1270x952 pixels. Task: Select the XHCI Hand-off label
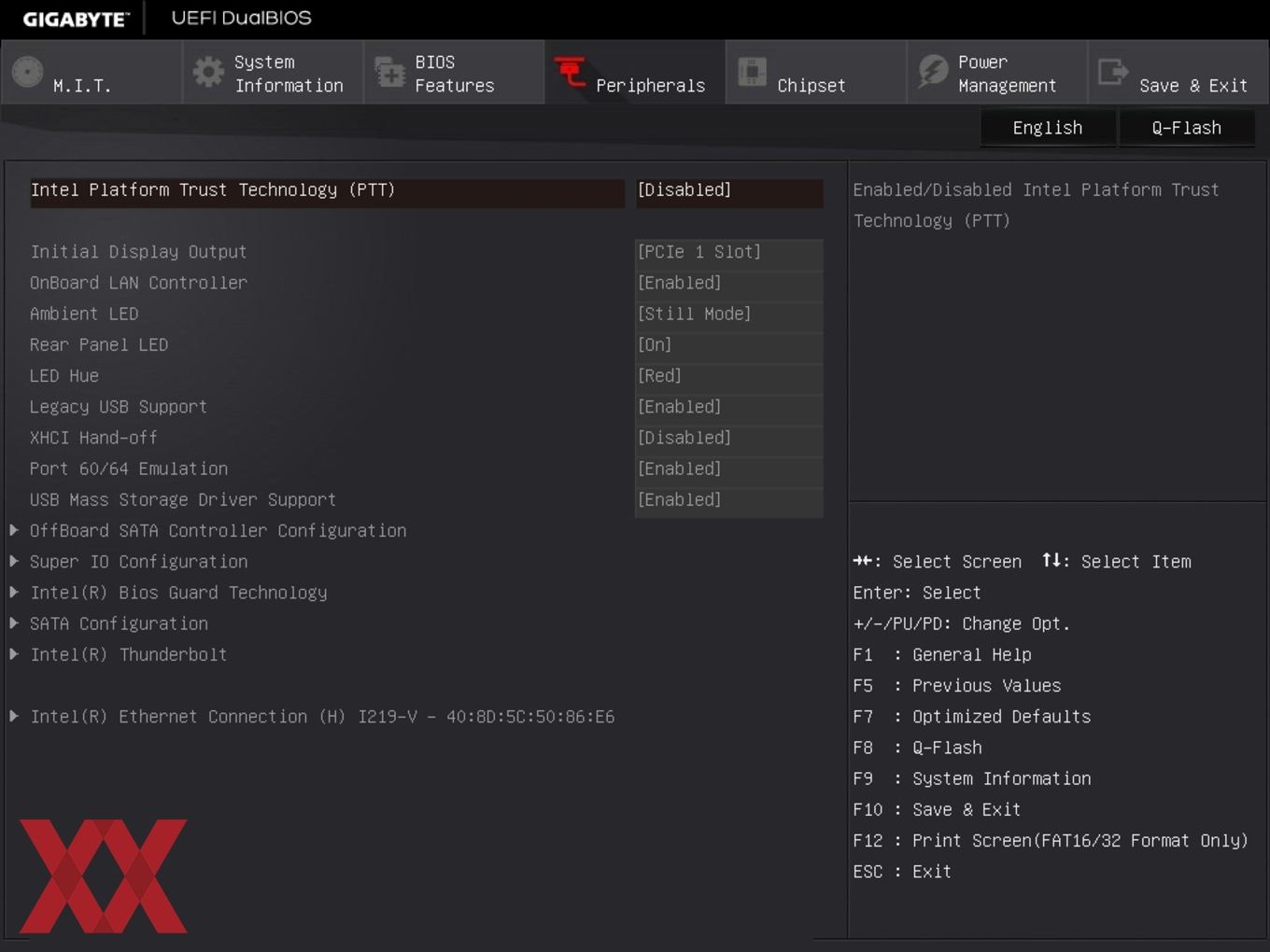tap(93, 438)
